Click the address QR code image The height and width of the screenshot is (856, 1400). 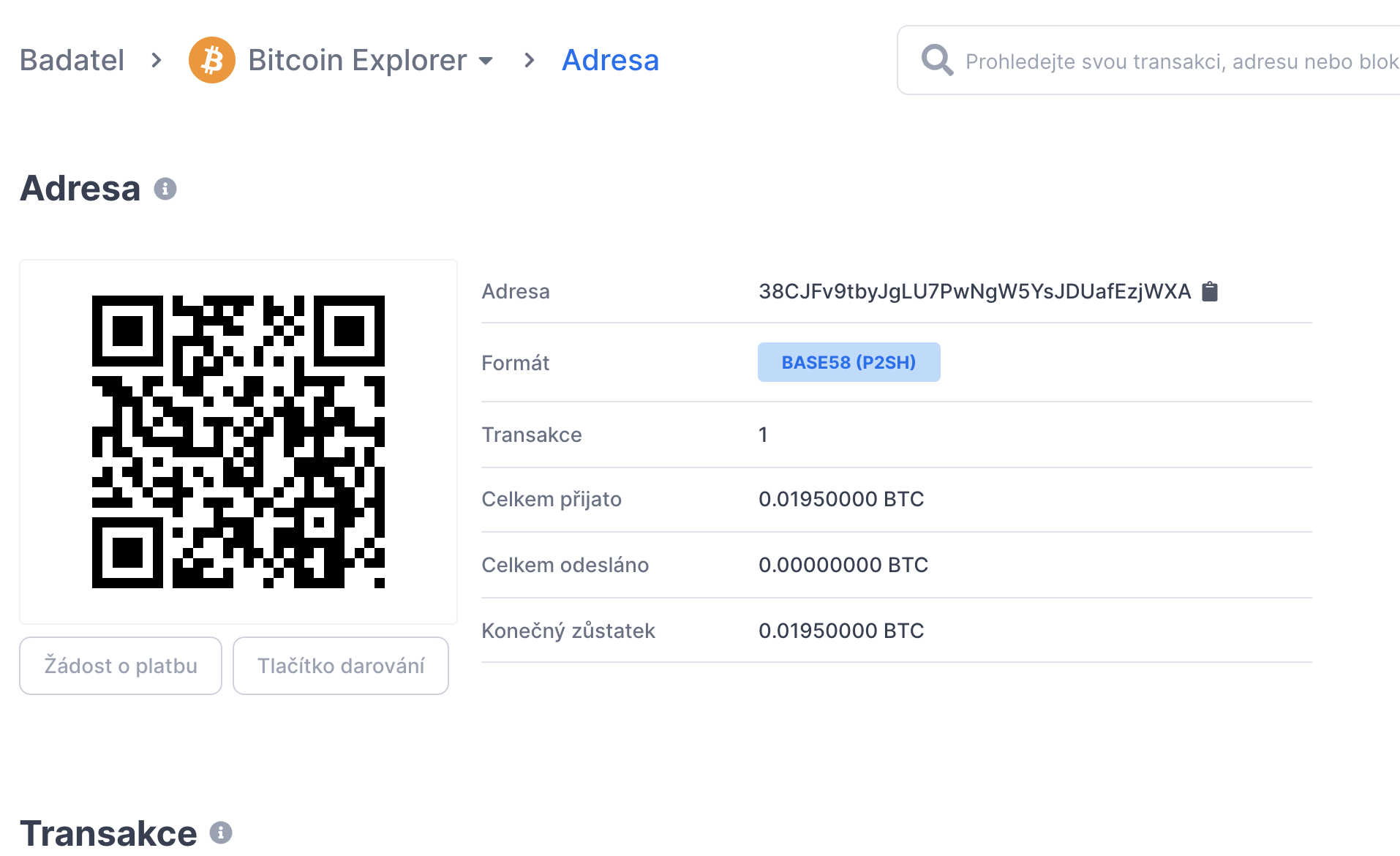238,442
